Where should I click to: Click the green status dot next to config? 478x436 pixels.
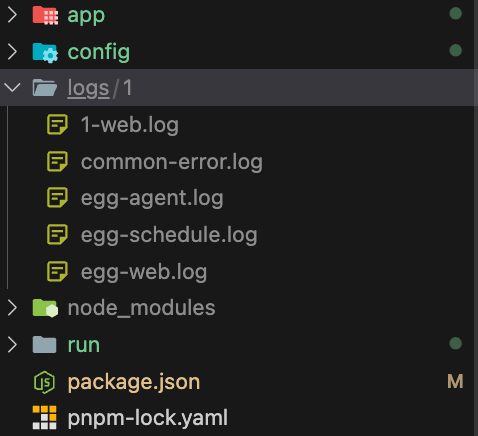pyautogui.click(x=455, y=50)
